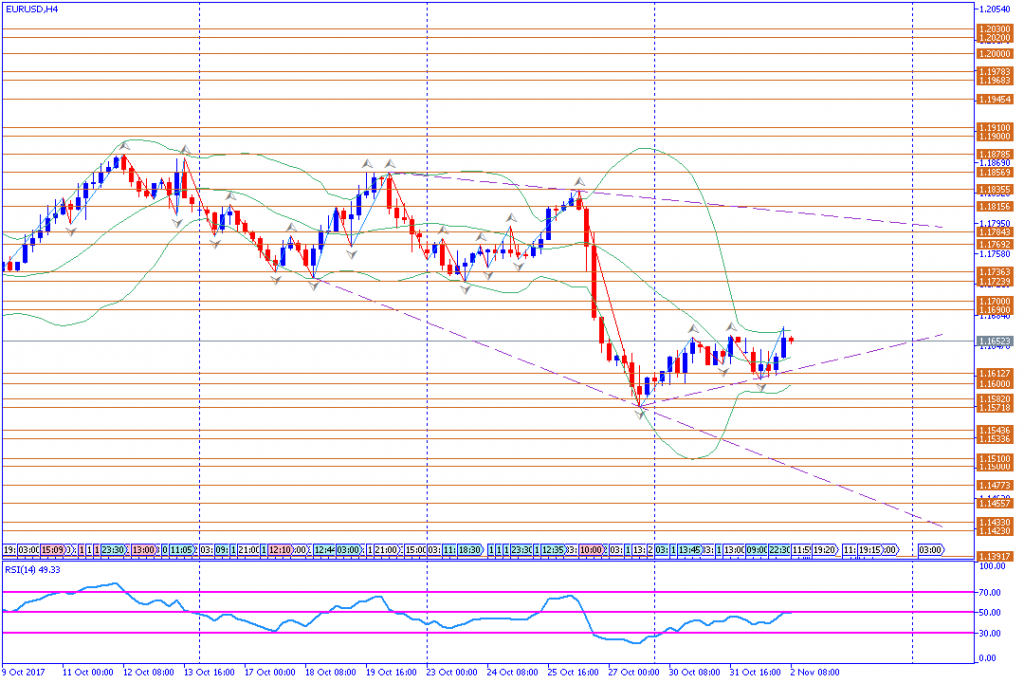Select the 1.17000 price level tag
Screen dimensions: 1024x683
[x=994, y=301]
